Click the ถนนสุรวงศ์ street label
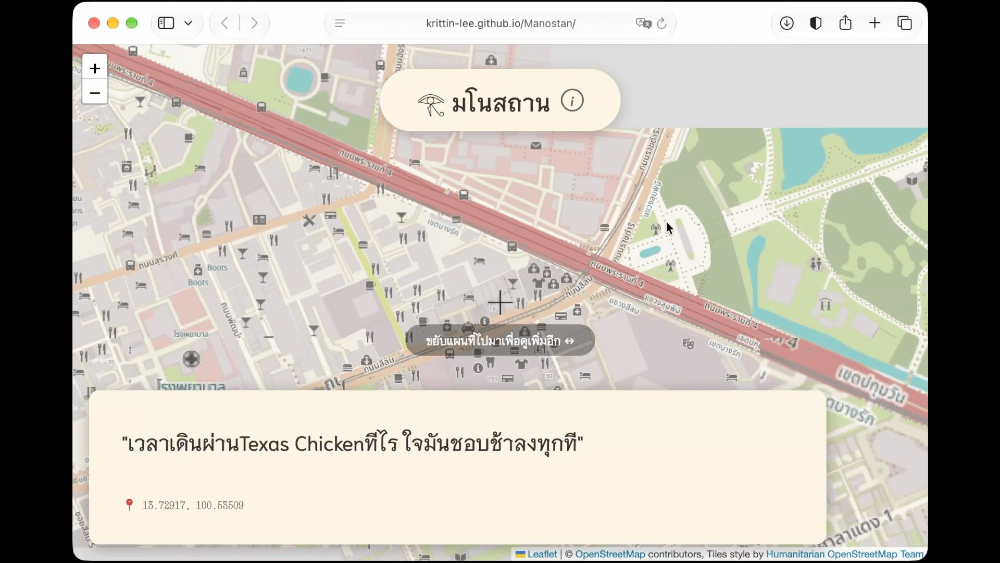The width and height of the screenshot is (1000, 563). pyautogui.click(x=158, y=260)
